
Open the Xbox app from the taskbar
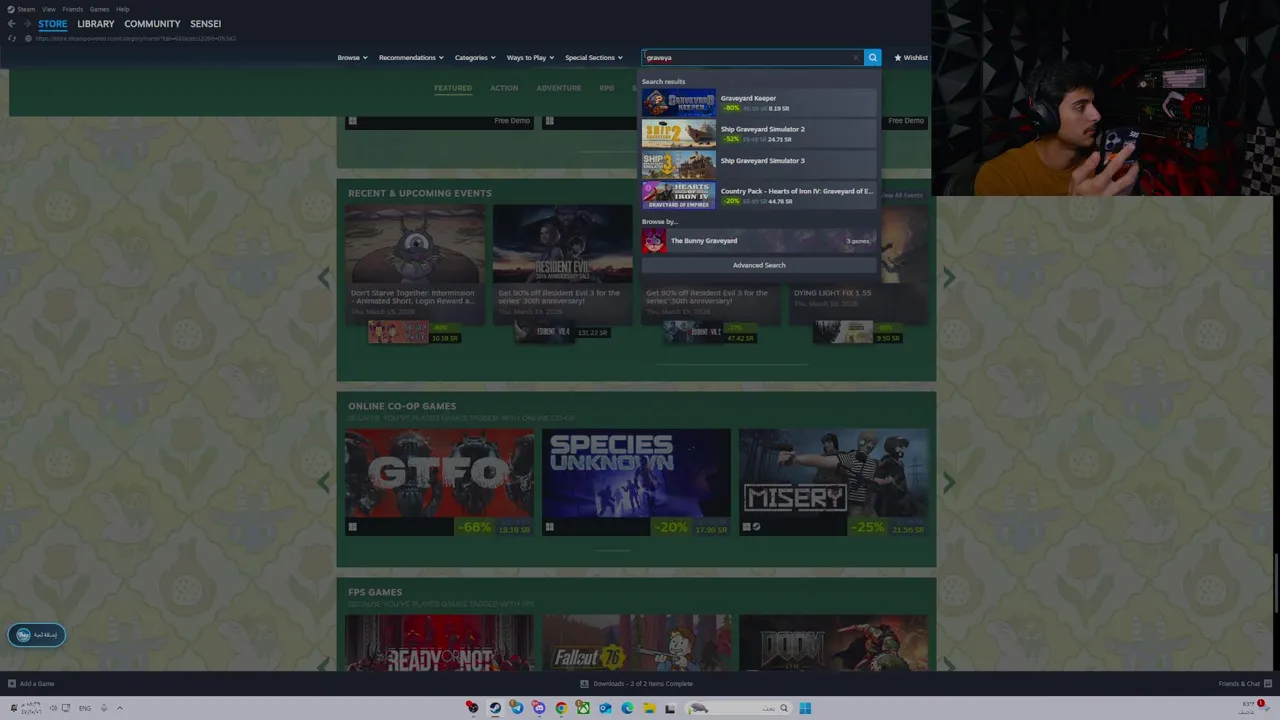583,708
